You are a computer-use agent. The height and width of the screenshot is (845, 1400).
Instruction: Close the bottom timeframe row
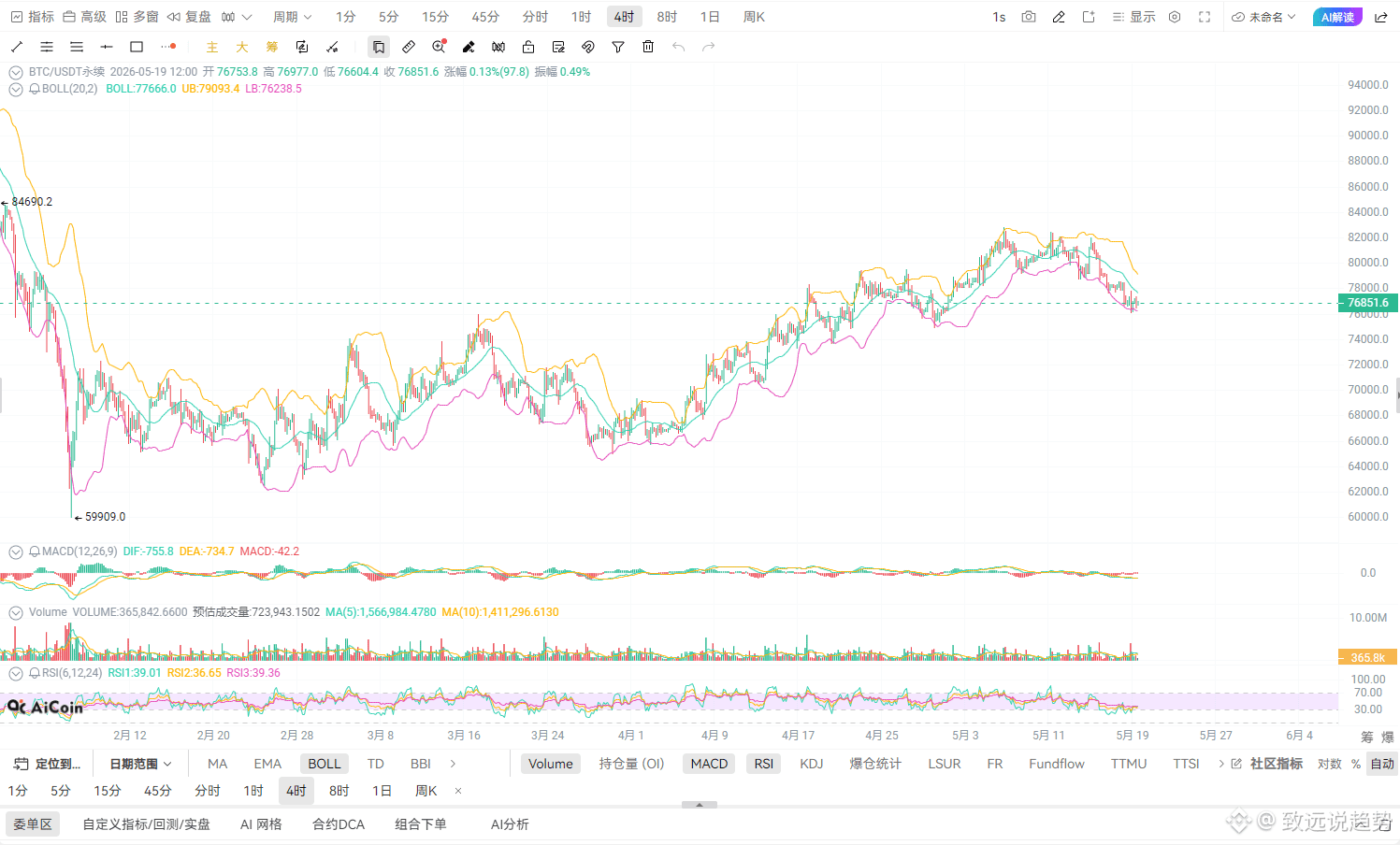(x=458, y=791)
